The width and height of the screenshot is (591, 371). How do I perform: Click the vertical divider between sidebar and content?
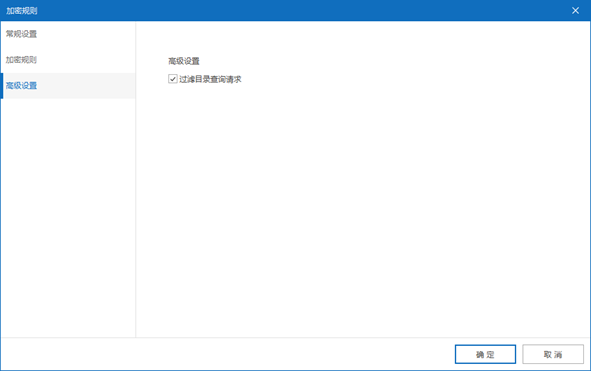[x=135, y=179]
